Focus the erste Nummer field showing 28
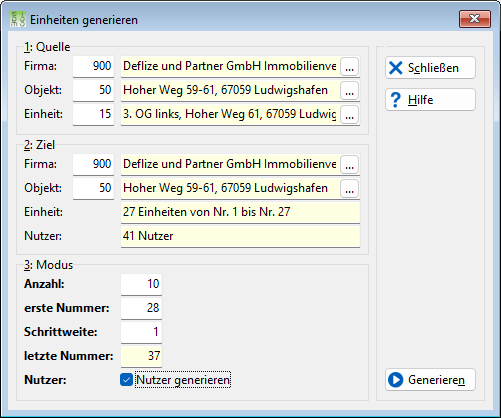This screenshot has height=418, width=501. tap(141, 308)
